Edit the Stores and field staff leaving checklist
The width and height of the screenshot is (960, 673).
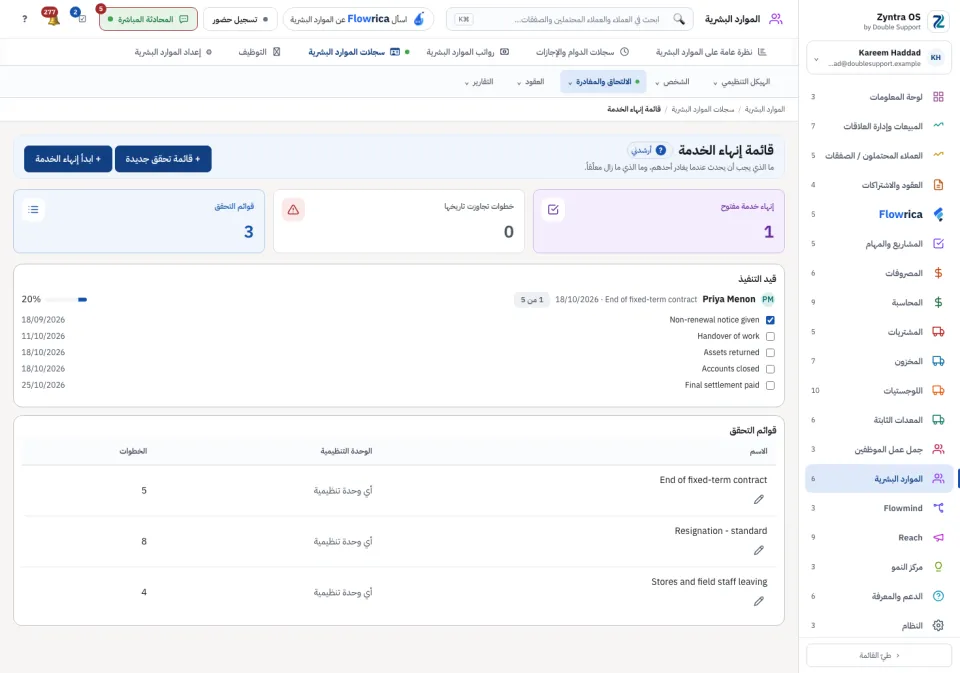point(759,601)
